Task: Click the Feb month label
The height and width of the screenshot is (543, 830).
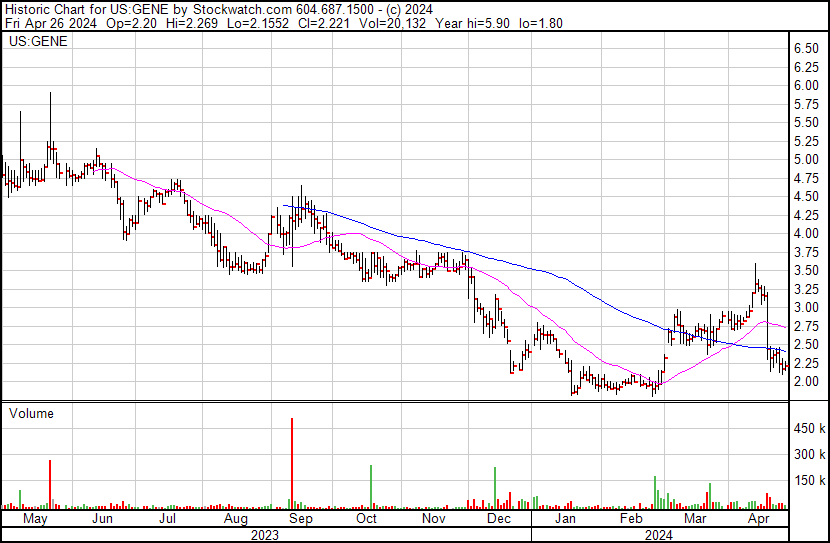Action: click(631, 519)
